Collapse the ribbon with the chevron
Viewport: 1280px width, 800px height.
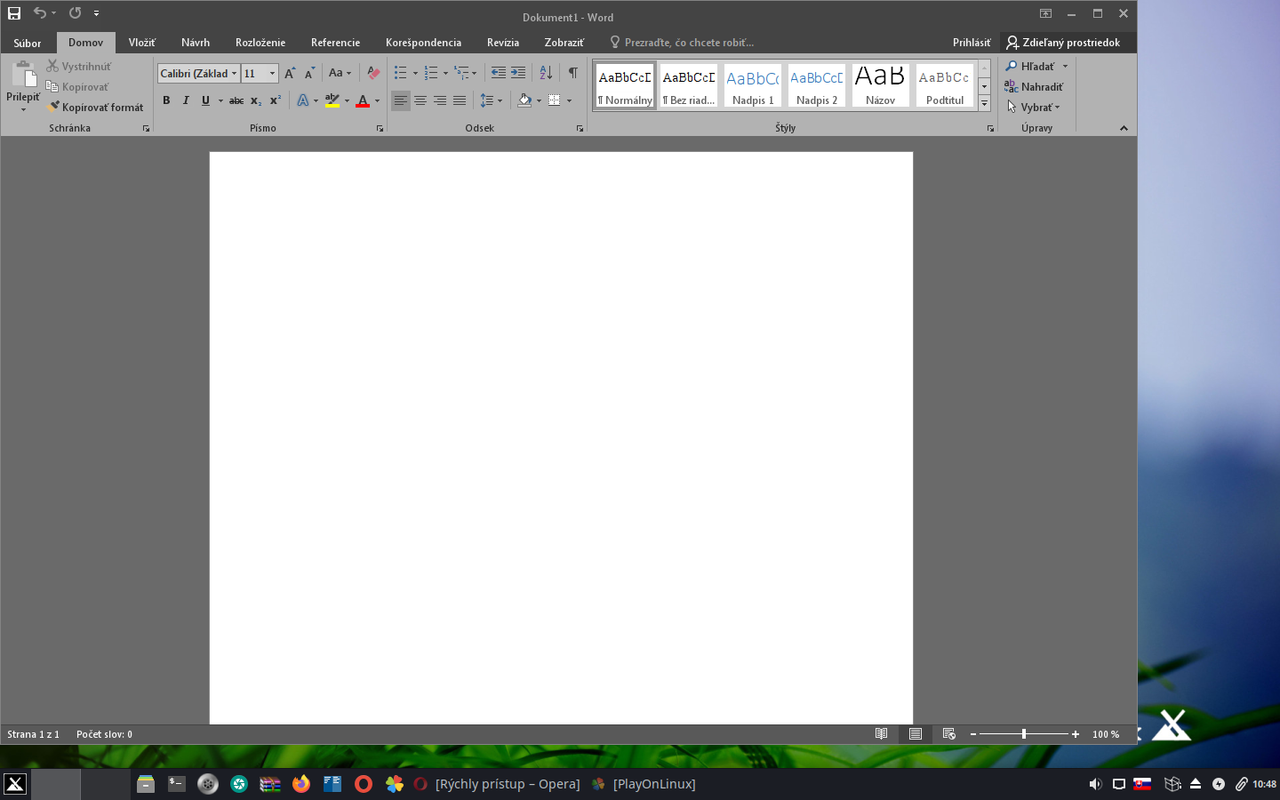click(x=1123, y=128)
